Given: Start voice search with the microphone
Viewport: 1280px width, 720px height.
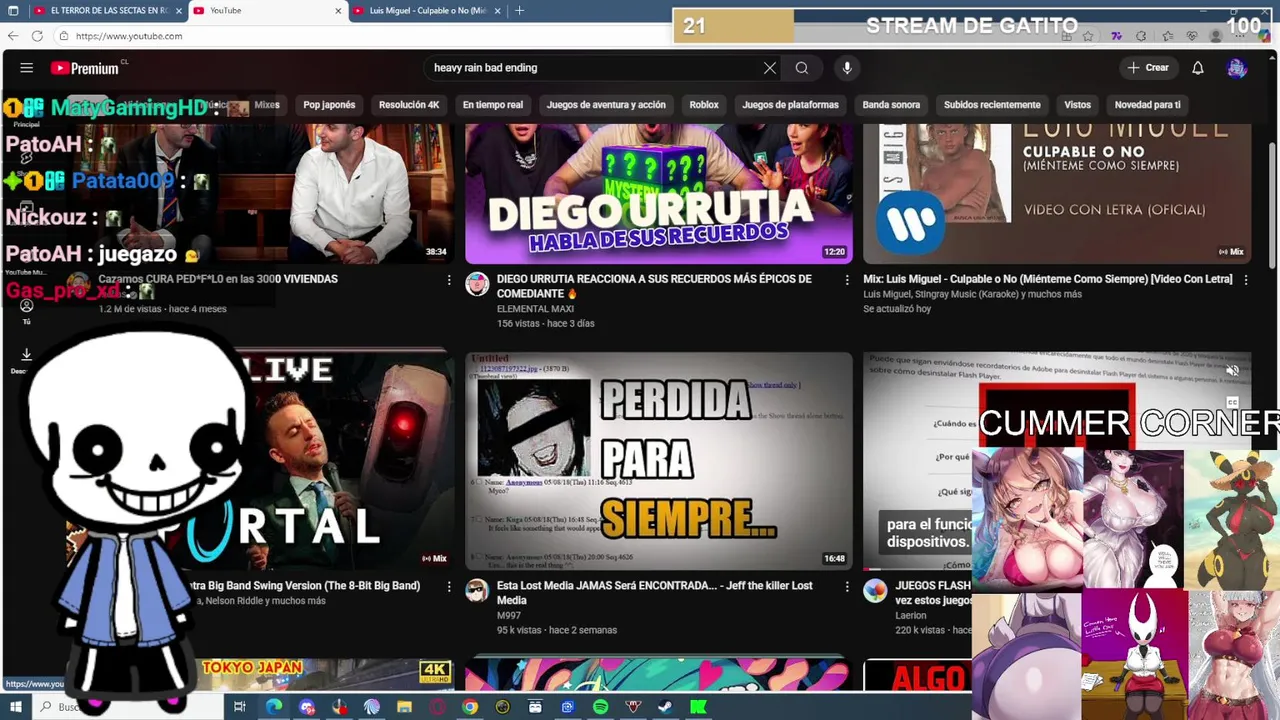Looking at the screenshot, I should pyautogui.click(x=847, y=68).
